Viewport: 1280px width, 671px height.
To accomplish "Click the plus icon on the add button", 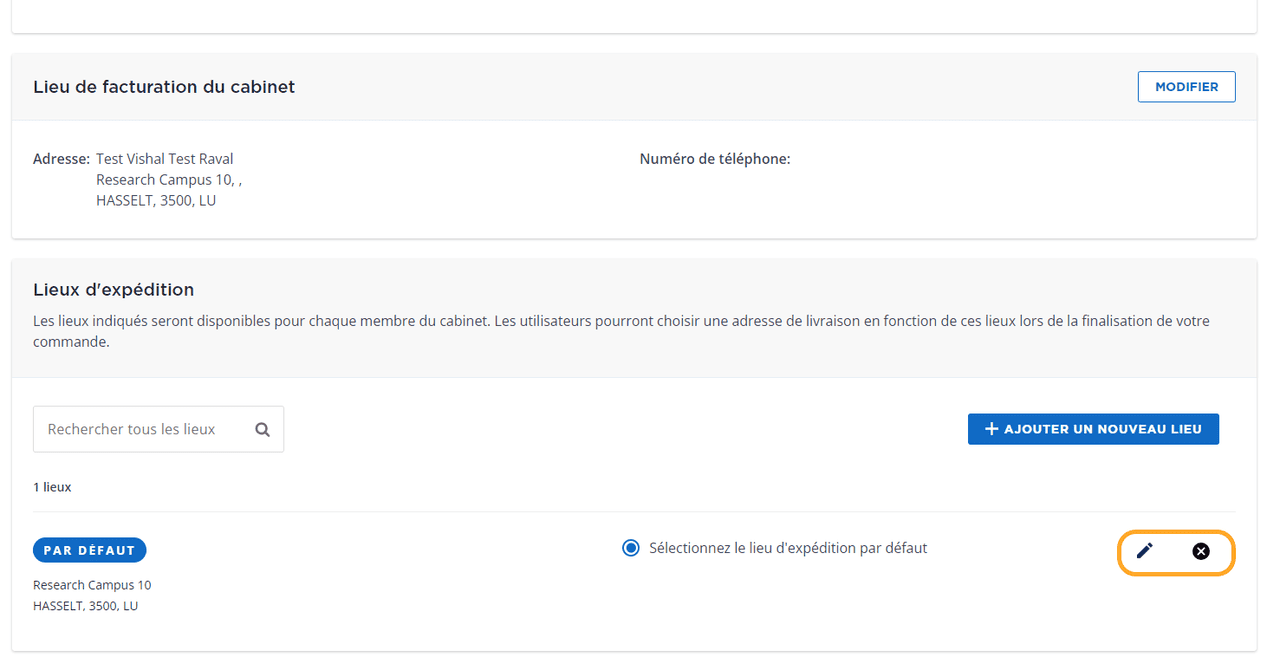I will (x=991, y=429).
